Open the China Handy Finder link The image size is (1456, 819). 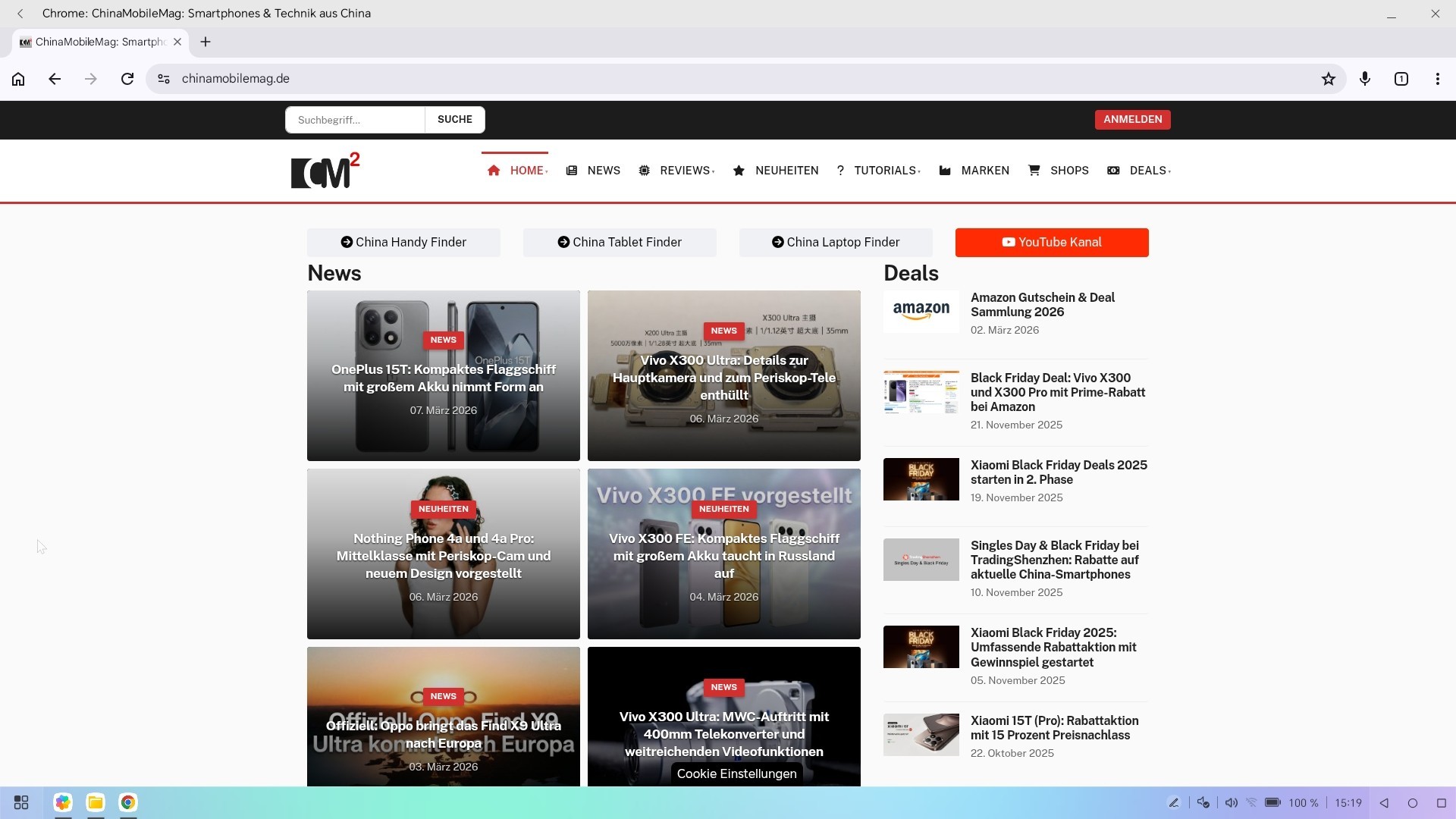(x=403, y=243)
